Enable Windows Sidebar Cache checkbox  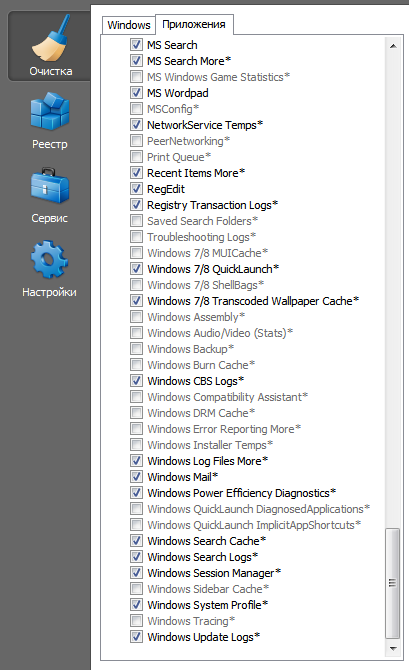tap(136, 589)
